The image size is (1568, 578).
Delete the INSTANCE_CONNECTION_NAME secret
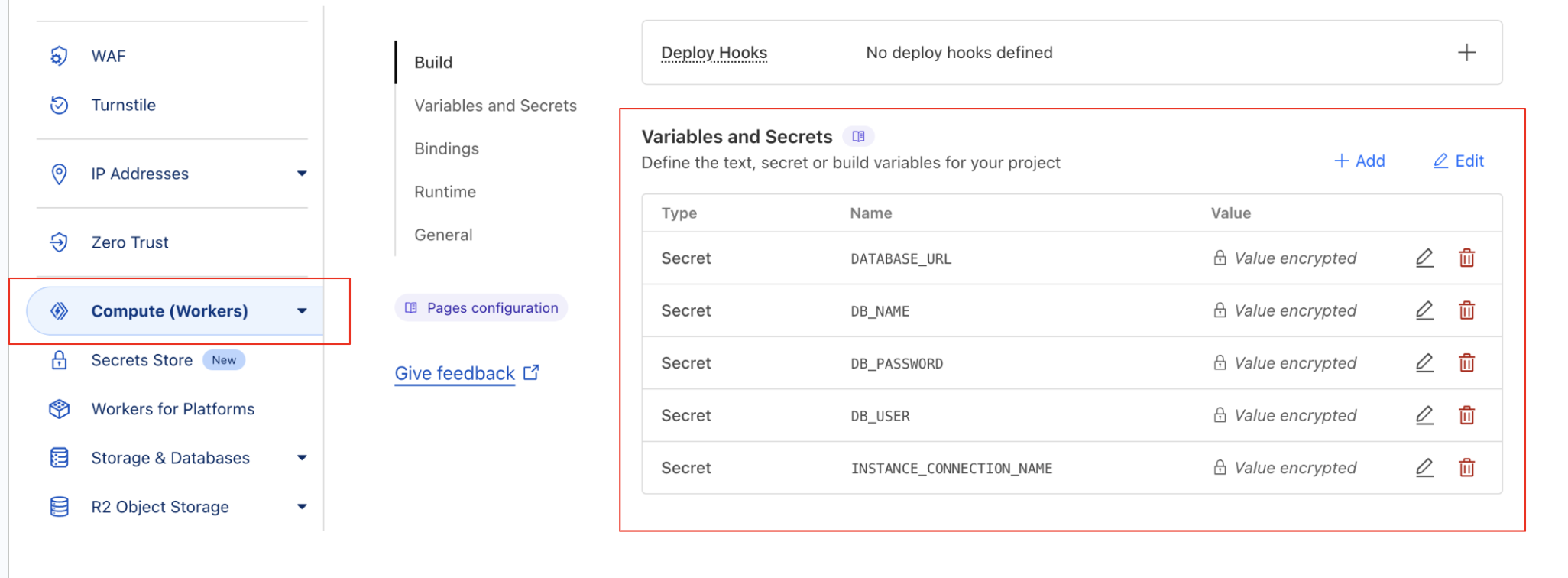tap(1466, 467)
